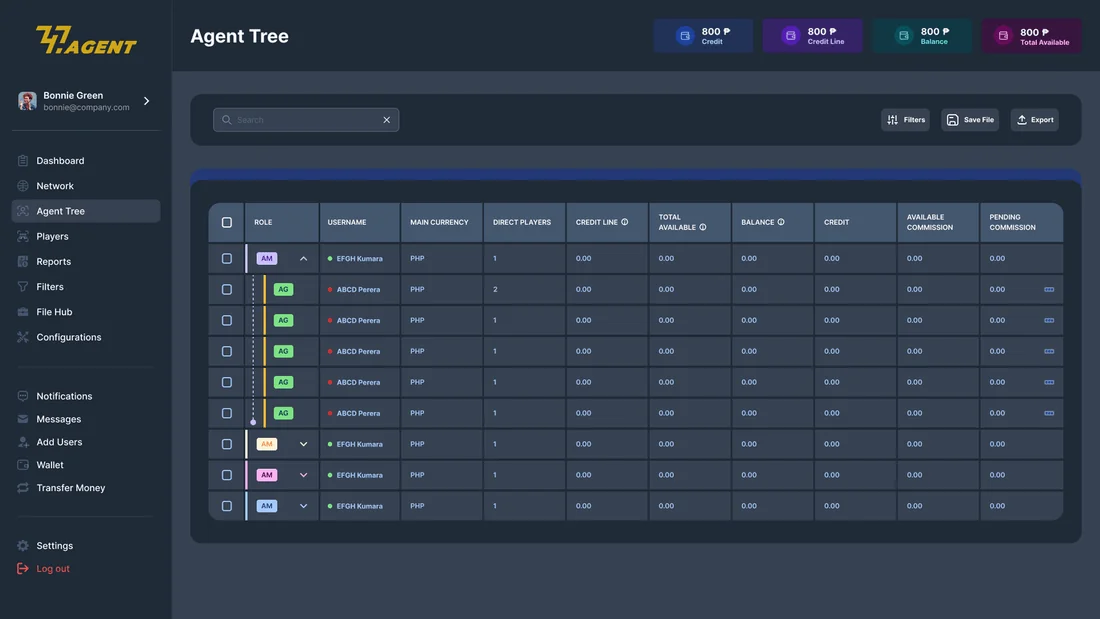The height and width of the screenshot is (619, 1100).
Task: Click the purple Credit Line wallet icon
Action: pyautogui.click(x=791, y=36)
